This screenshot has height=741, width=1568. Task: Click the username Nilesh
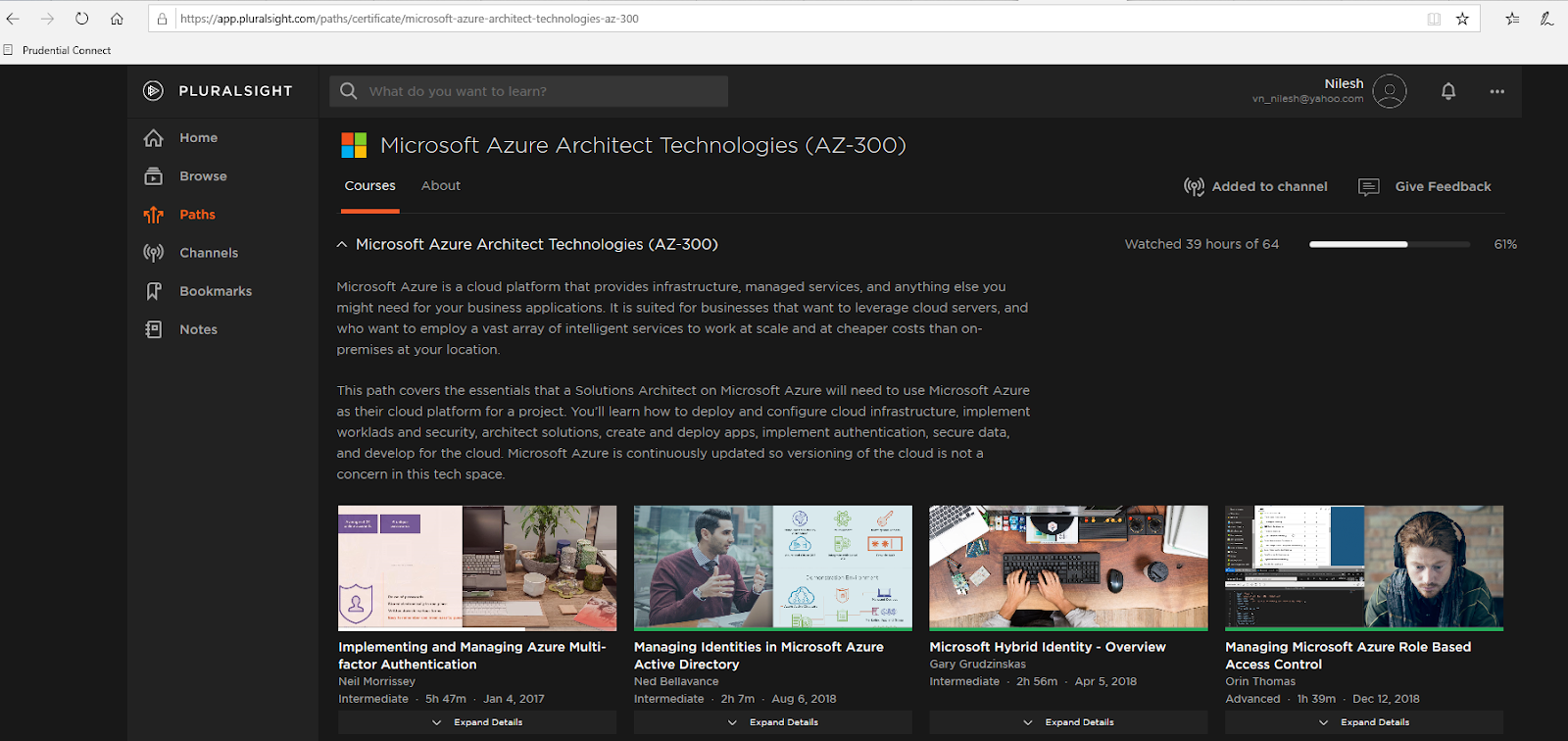click(x=1344, y=83)
